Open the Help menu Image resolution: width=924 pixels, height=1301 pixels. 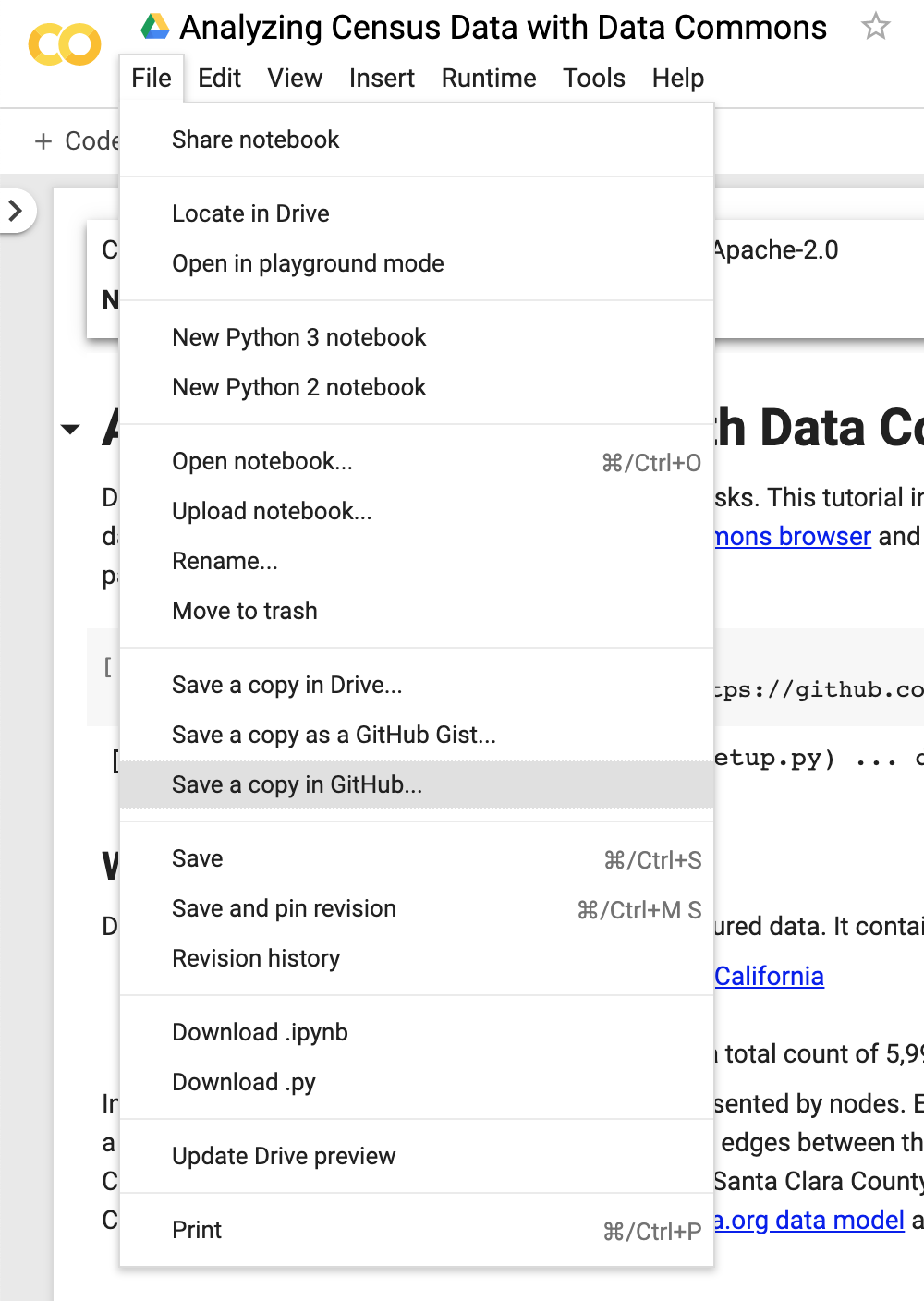coord(677,79)
